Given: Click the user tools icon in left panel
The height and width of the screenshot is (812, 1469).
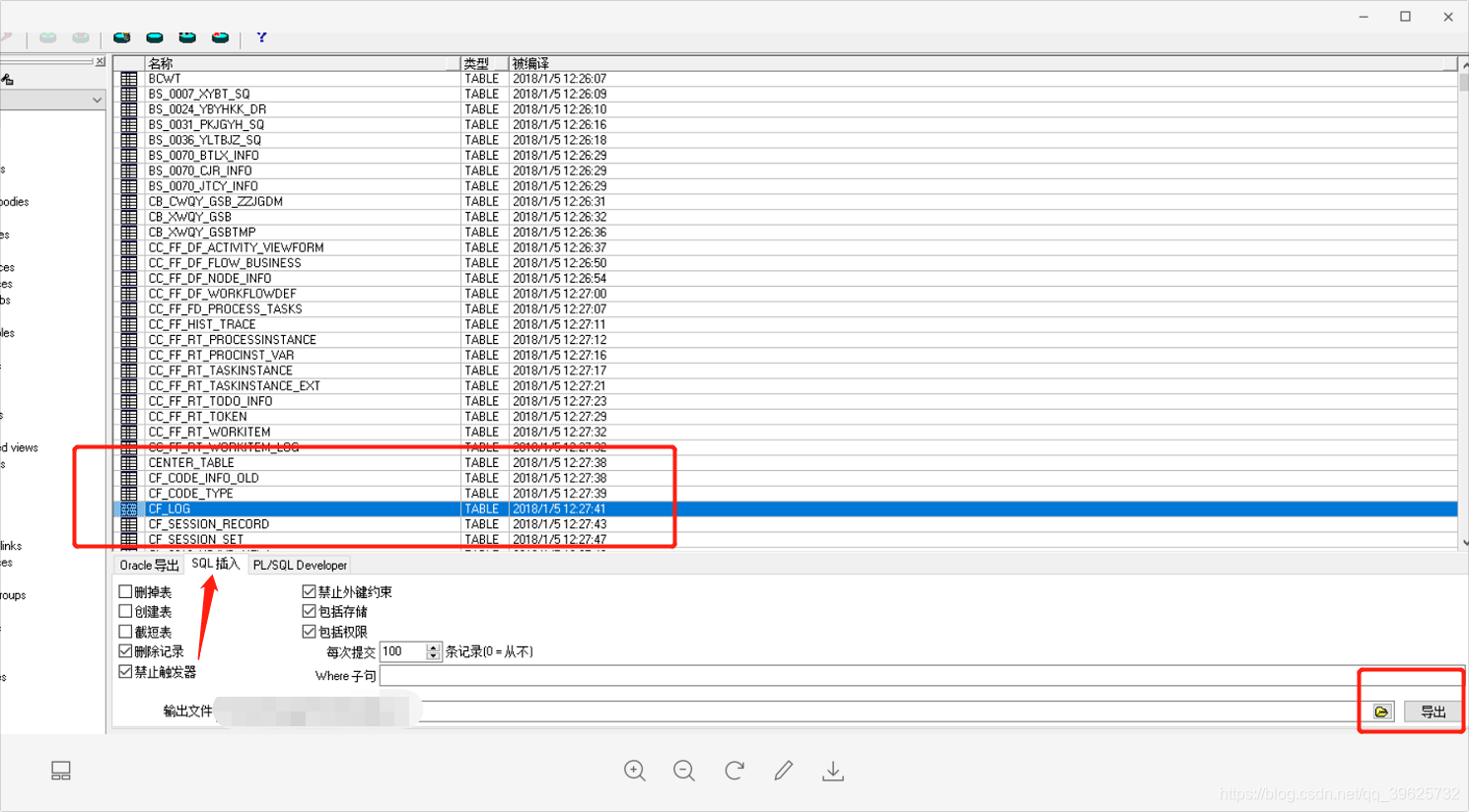Looking at the screenshot, I should 7,80.
